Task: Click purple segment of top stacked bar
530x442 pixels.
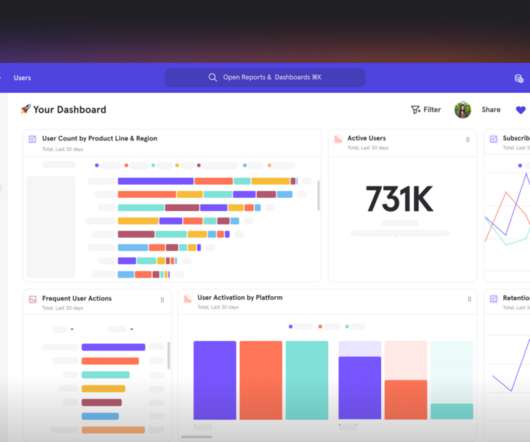Action: pos(155,181)
